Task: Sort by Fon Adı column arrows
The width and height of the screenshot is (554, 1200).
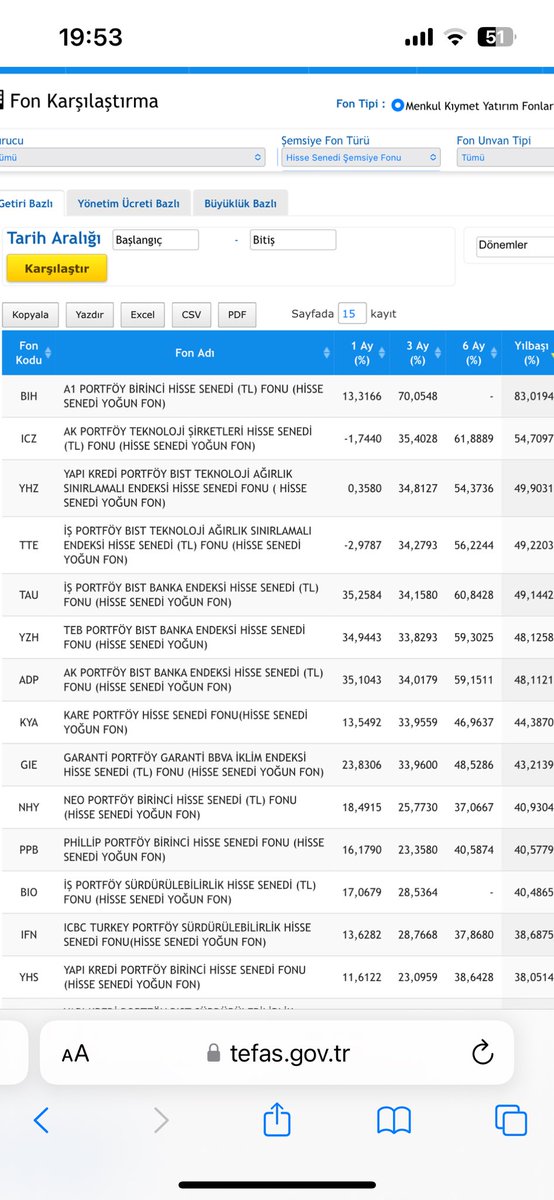Action: pos(327,353)
